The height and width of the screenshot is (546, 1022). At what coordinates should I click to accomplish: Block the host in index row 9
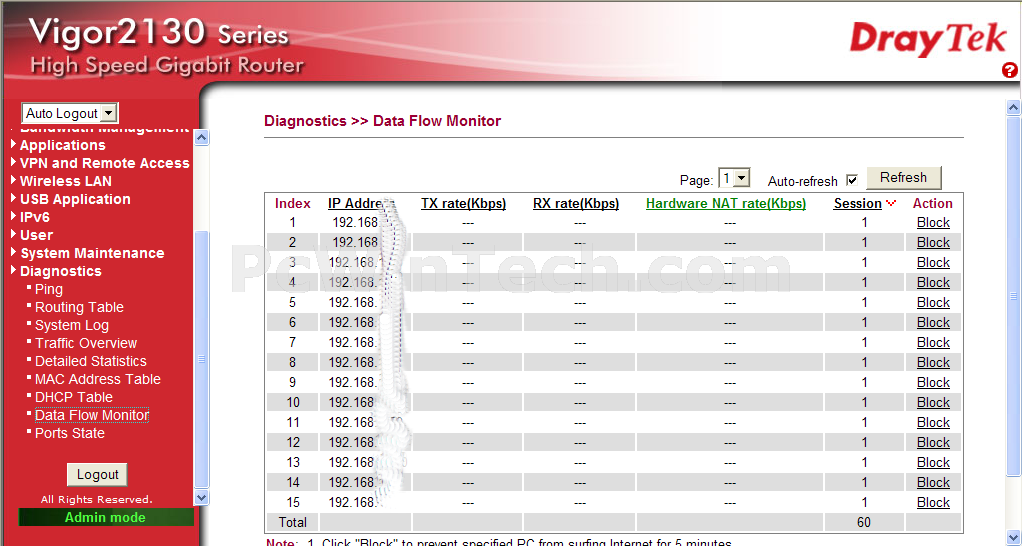(x=933, y=382)
